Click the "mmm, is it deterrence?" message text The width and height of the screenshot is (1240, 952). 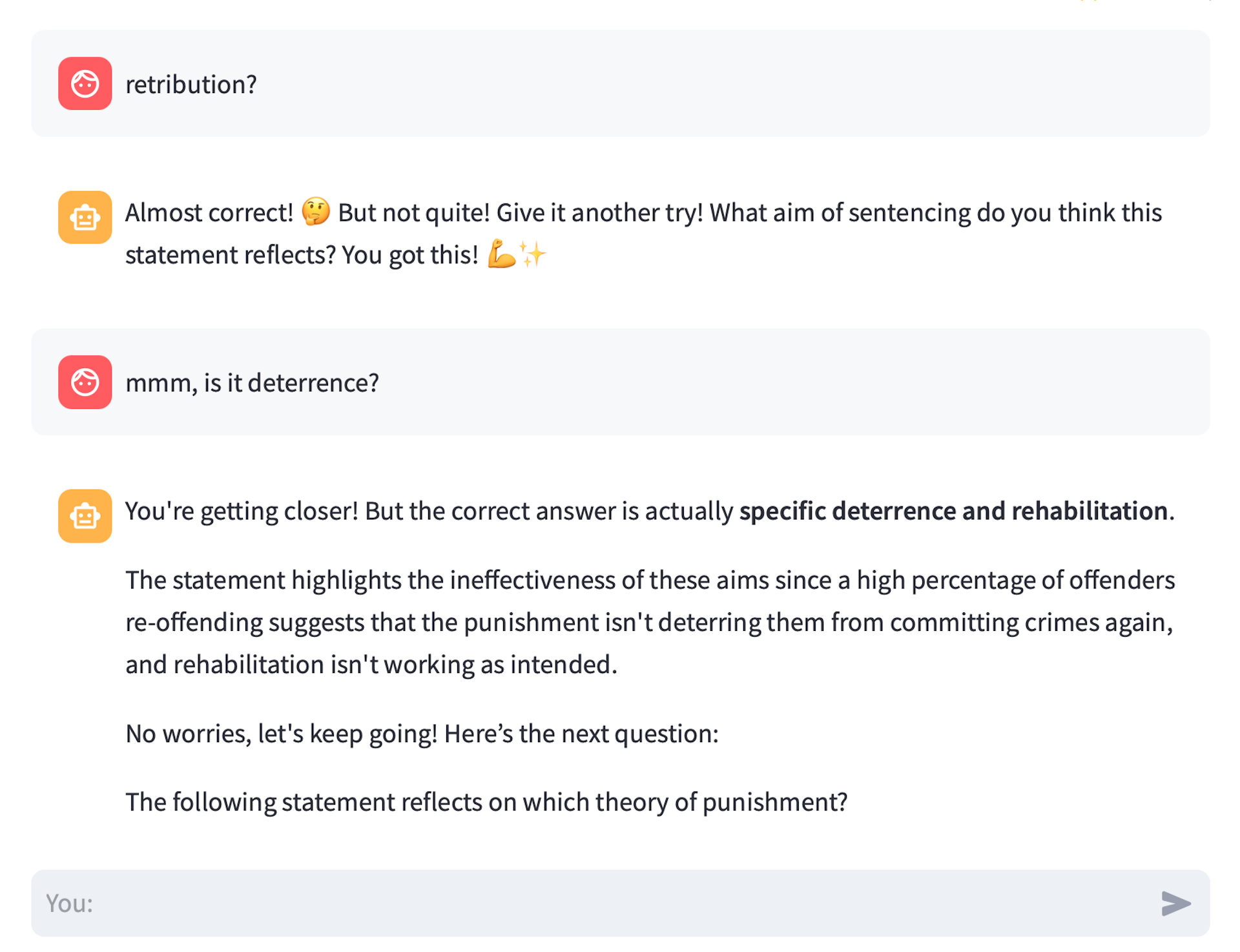pos(252,383)
